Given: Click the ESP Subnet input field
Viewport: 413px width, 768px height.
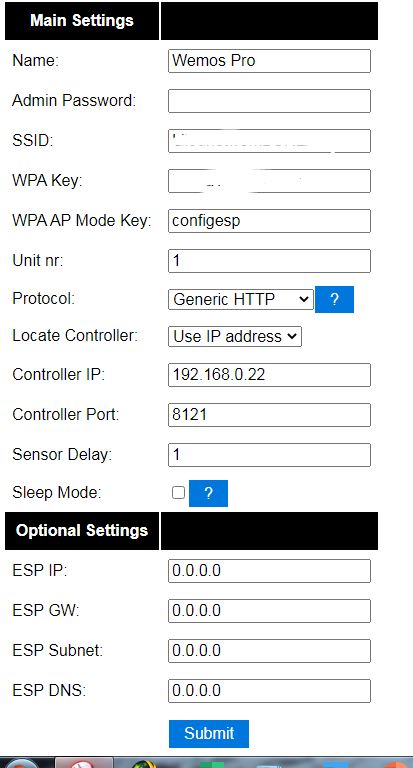Looking at the screenshot, I should (x=269, y=651).
